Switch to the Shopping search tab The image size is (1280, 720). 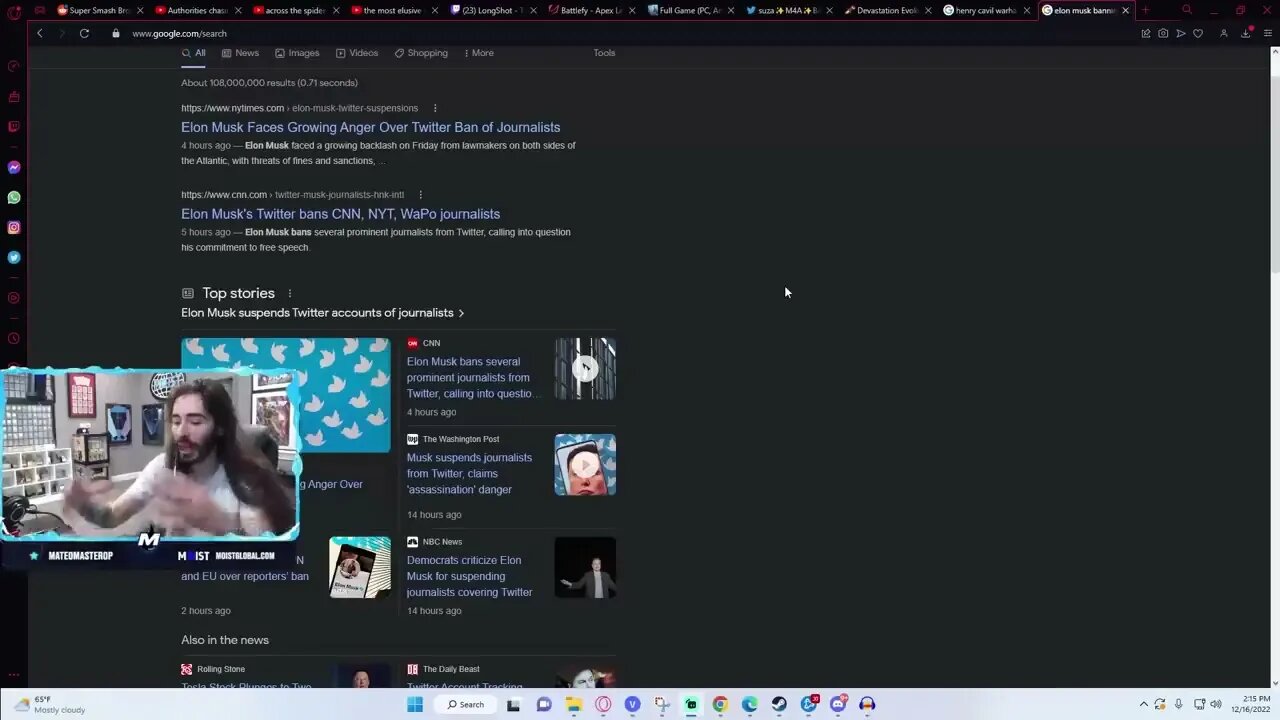click(421, 53)
